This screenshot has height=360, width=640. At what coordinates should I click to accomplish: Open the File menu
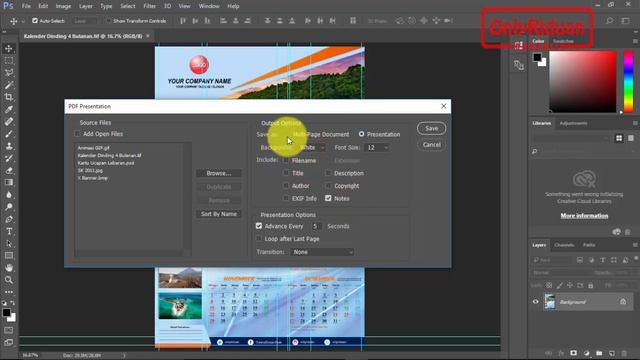pyautogui.click(x=26, y=6)
